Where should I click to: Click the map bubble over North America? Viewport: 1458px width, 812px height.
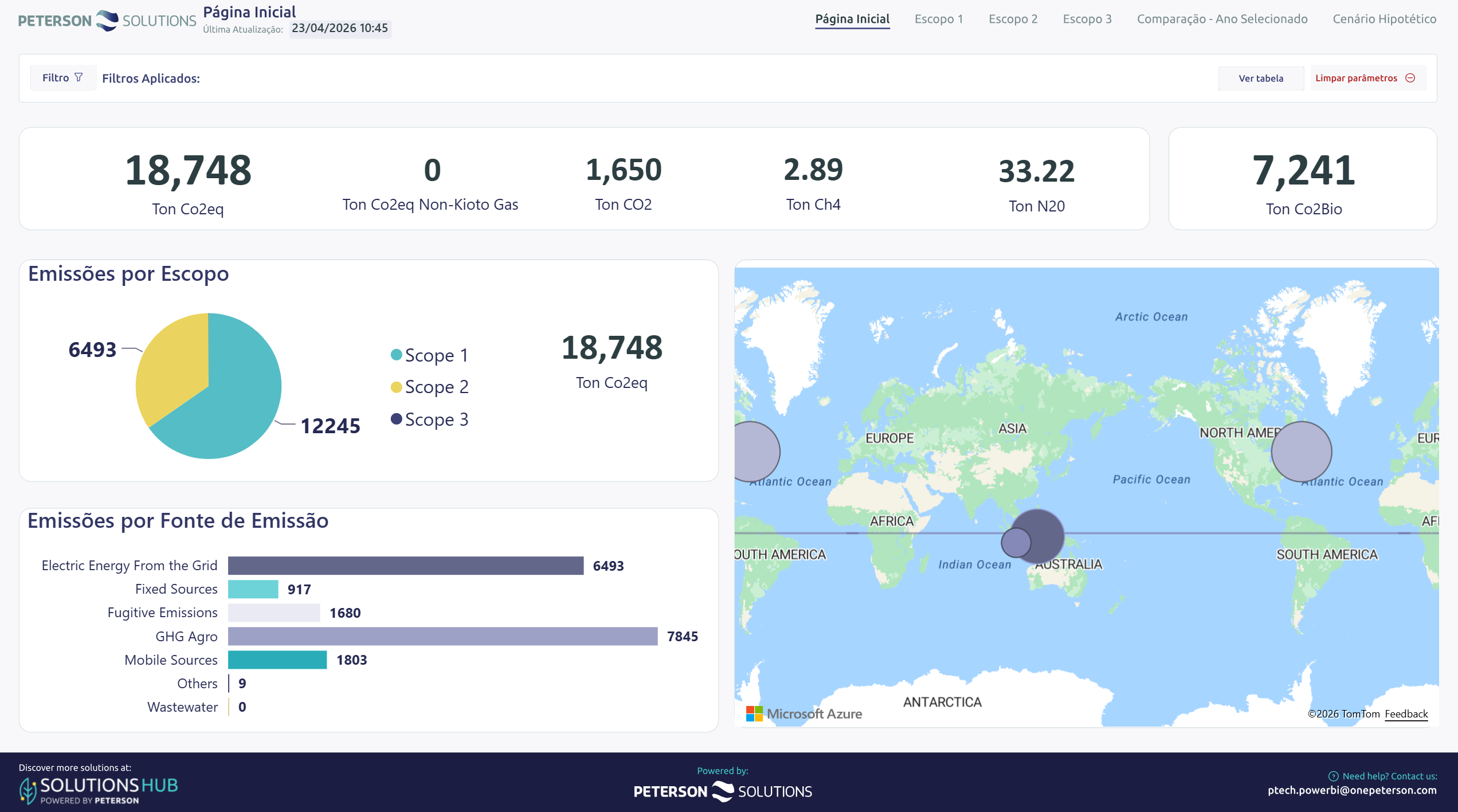[1301, 452]
